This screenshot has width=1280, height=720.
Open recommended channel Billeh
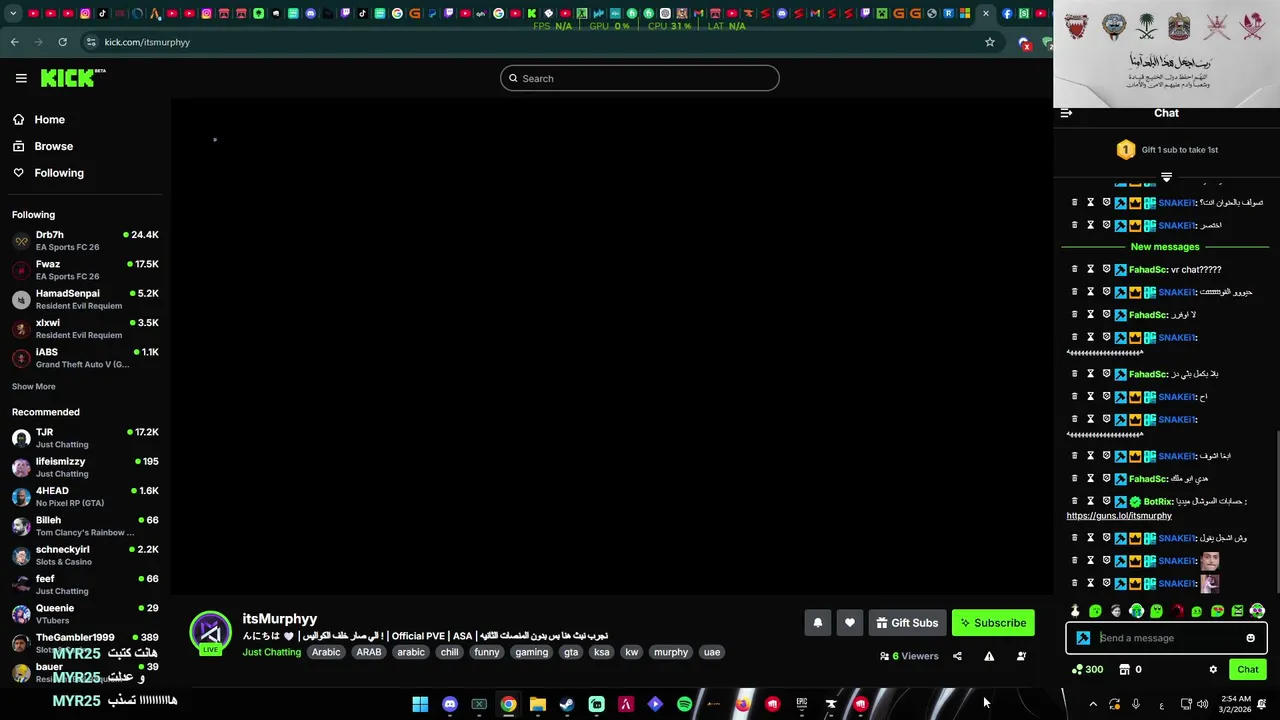[x=85, y=526]
